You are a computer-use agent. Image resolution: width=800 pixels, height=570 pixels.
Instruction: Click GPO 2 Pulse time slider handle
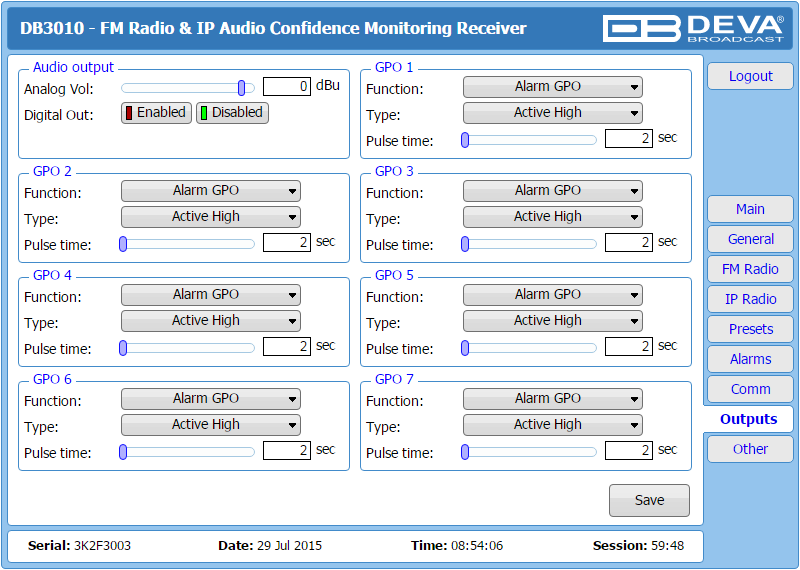(123, 244)
